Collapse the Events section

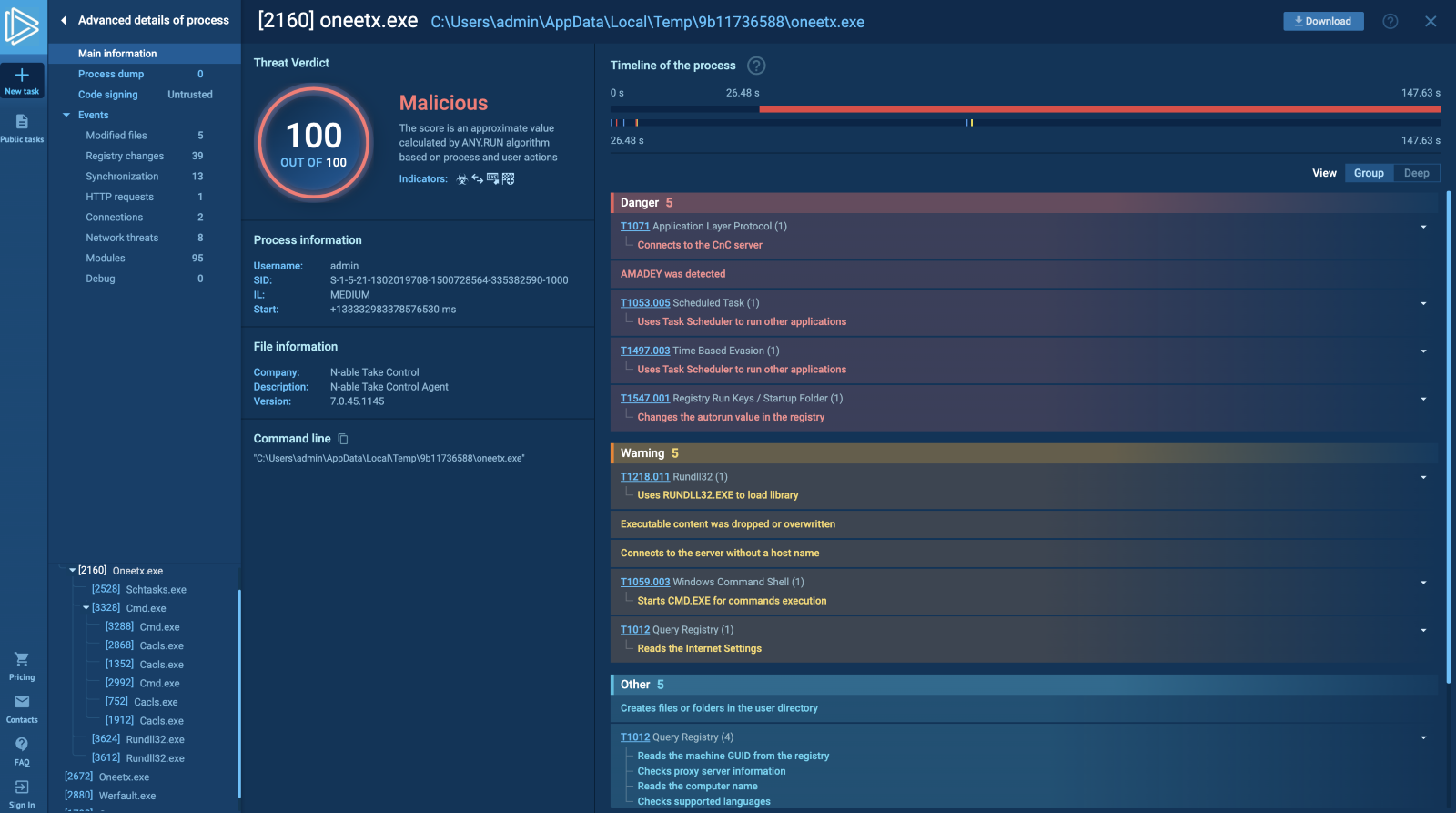[66, 116]
